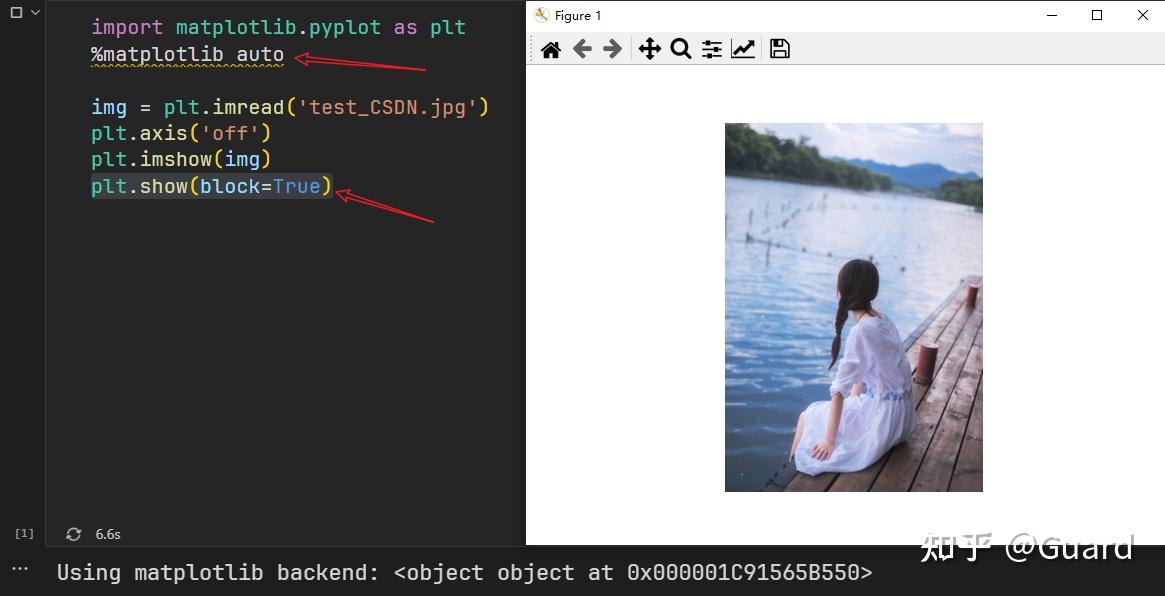This screenshot has width=1165, height=596.
Task: Click the underlined %matplotlib auto text
Action: (x=186, y=54)
